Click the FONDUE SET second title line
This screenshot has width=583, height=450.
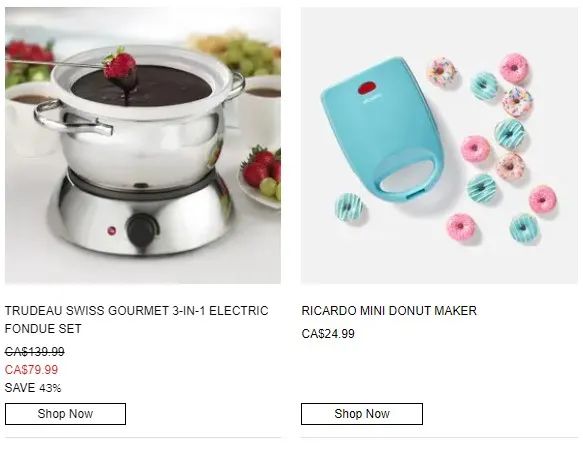43,329
